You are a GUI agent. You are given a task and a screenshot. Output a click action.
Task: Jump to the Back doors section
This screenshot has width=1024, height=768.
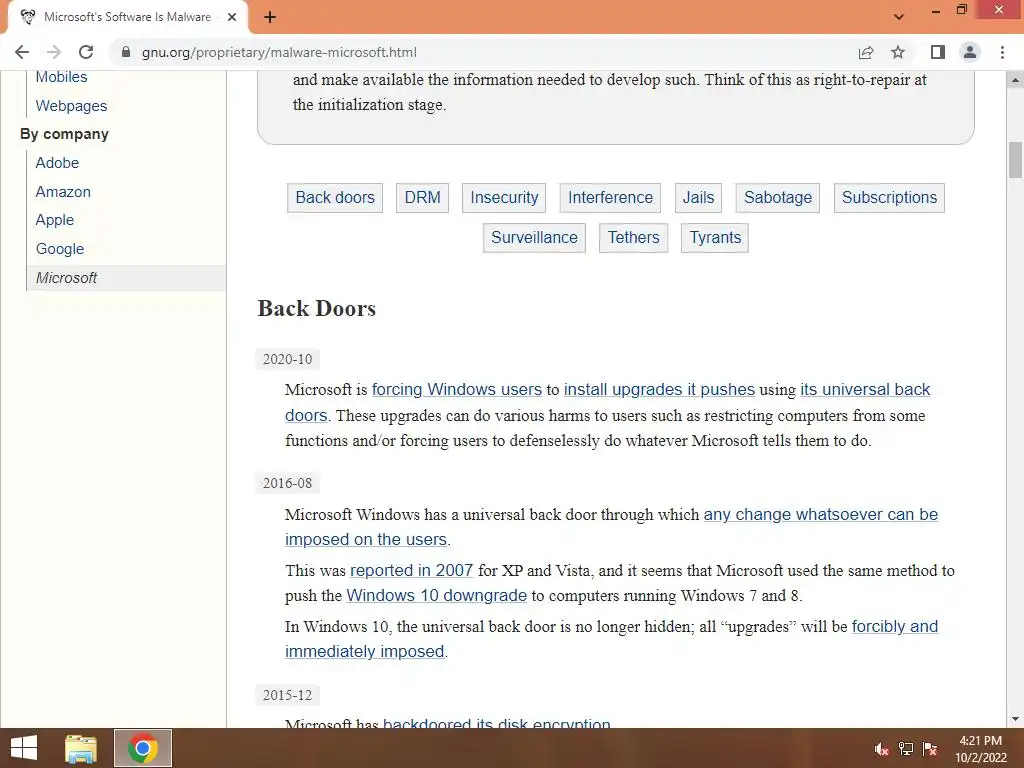pos(335,197)
